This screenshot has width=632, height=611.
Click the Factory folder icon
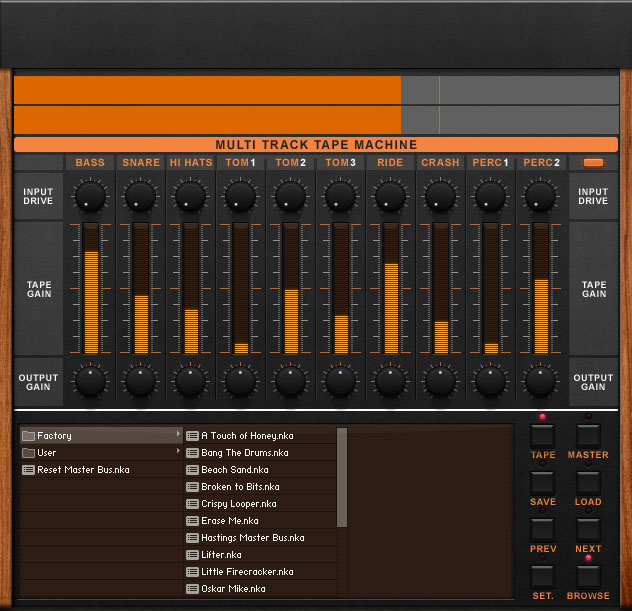[29, 436]
